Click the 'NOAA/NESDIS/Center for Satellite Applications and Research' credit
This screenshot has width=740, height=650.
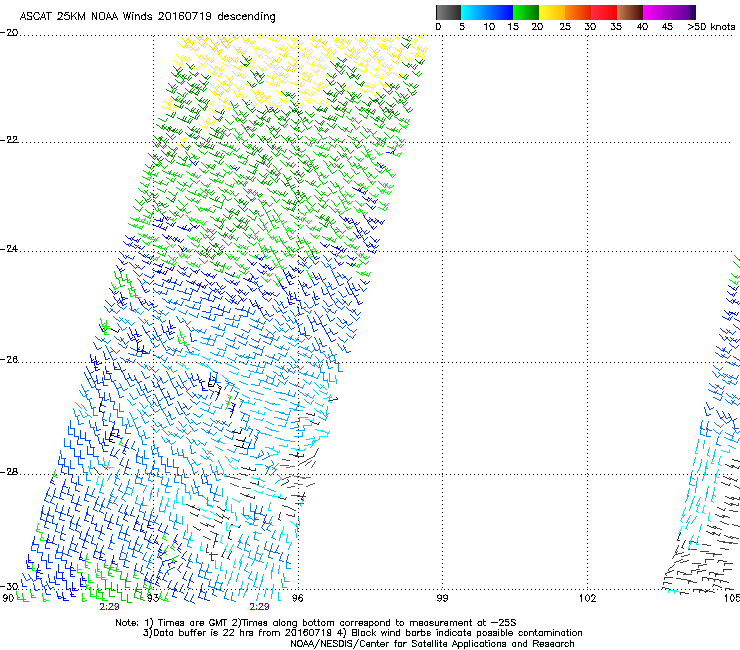click(432, 644)
